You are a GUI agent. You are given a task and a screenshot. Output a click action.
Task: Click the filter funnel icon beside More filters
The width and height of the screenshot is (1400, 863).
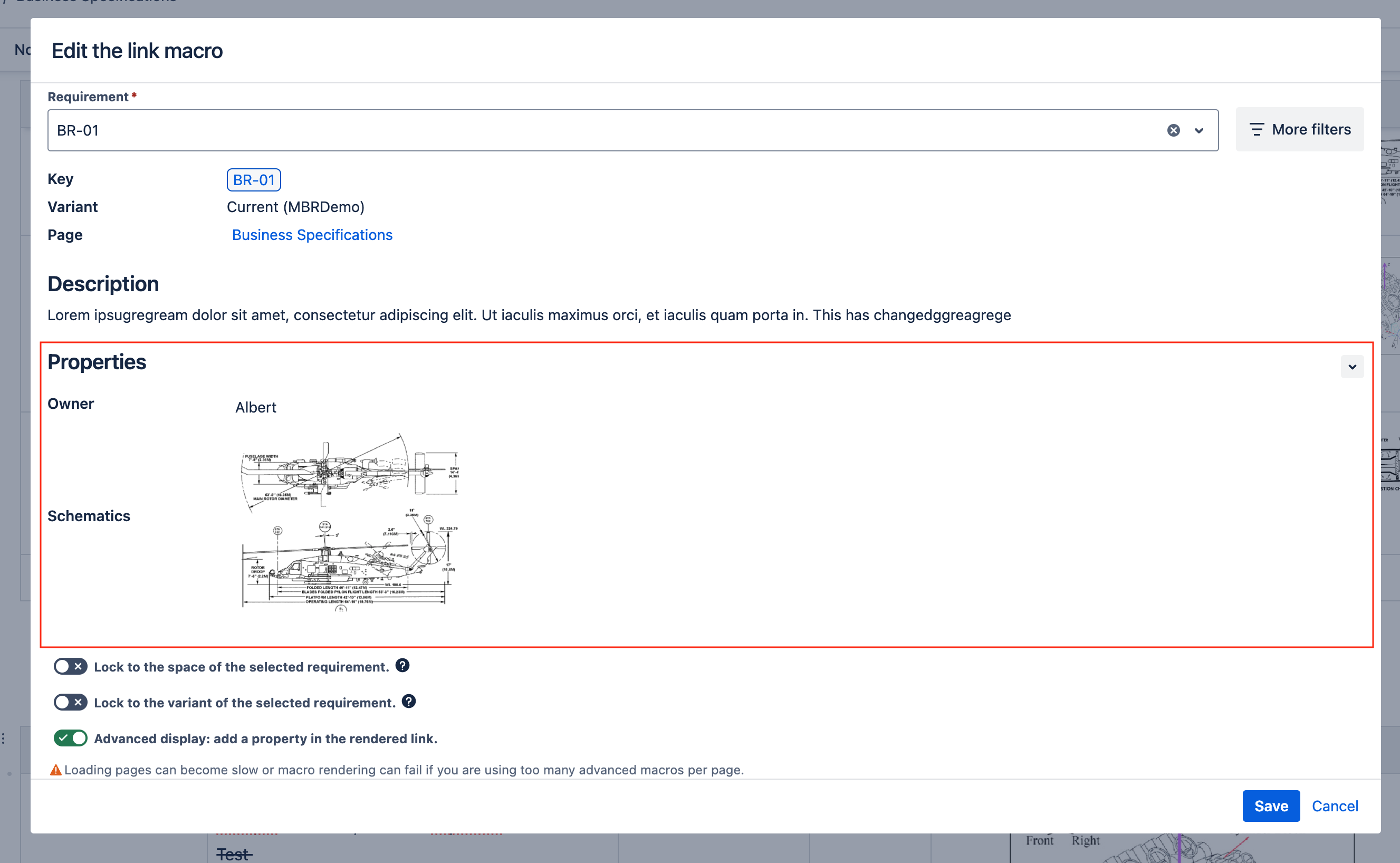[x=1258, y=130]
